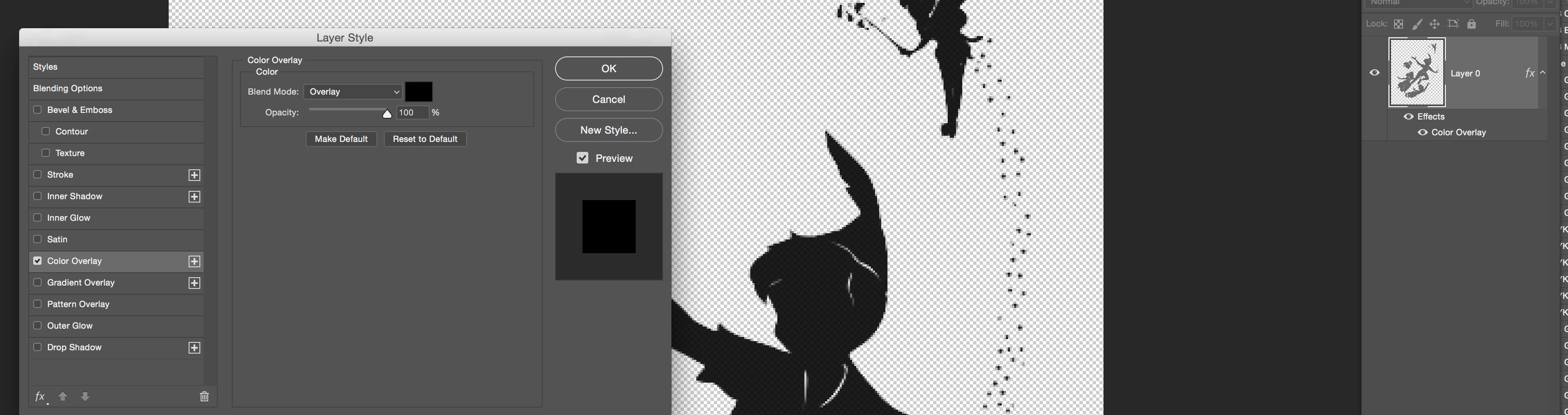This screenshot has width=1568, height=415.
Task: Click the plus icon beside Inner Shadow
Action: pyautogui.click(x=194, y=197)
